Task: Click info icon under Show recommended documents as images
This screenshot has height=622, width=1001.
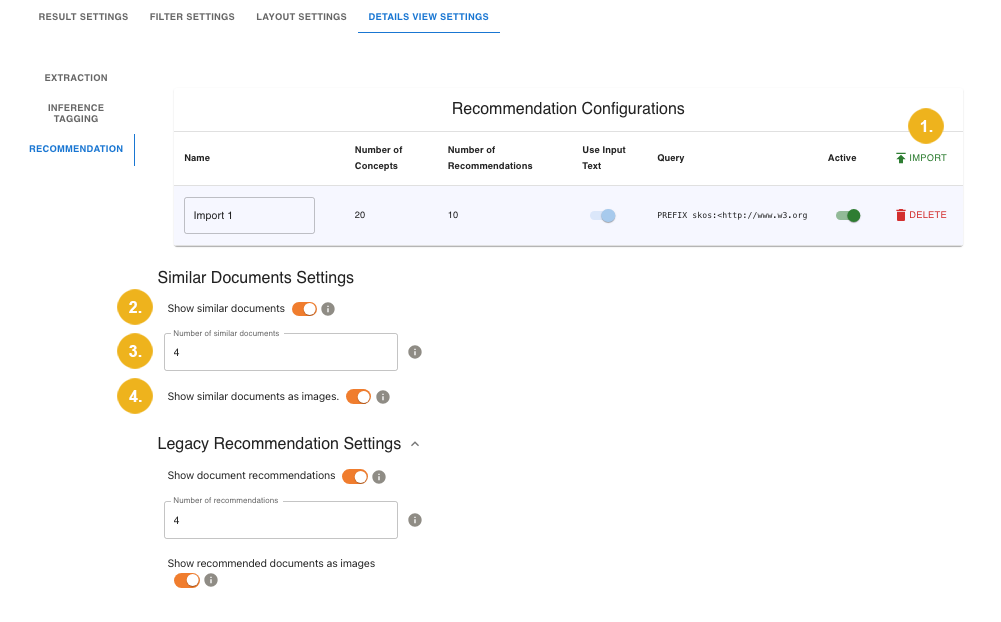Action: point(211,580)
